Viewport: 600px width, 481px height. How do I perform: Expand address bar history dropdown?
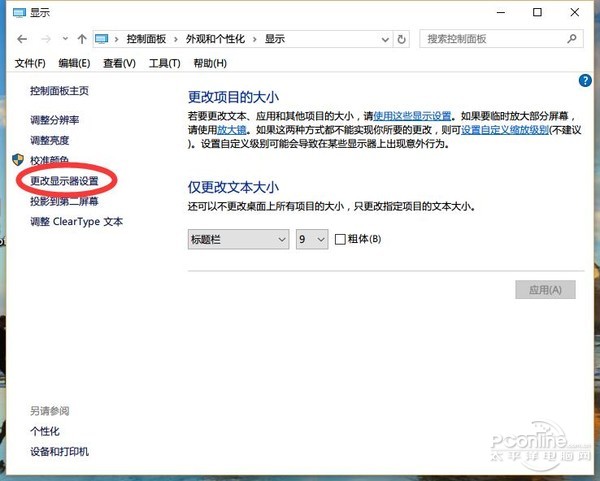tap(385, 39)
